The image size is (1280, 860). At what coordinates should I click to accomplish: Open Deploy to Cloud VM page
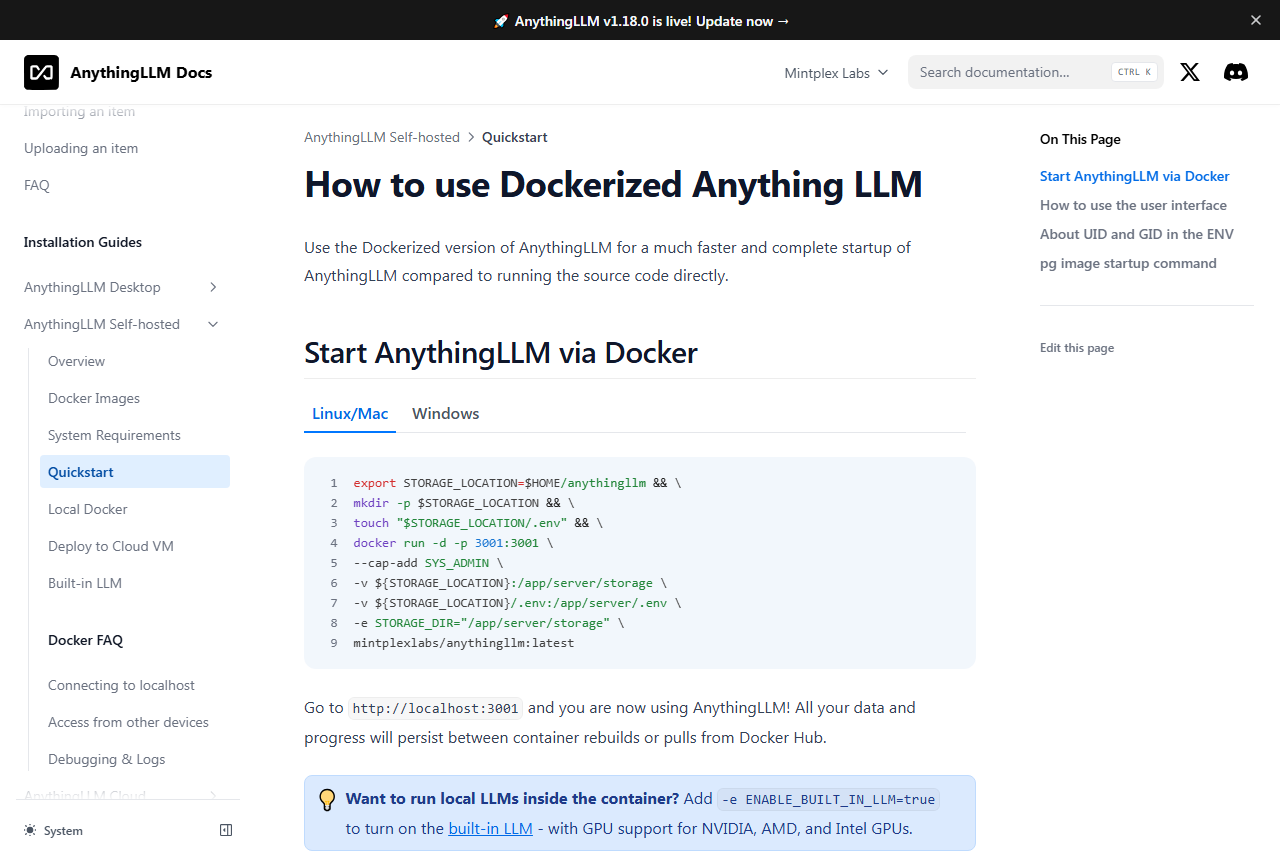point(135,546)
